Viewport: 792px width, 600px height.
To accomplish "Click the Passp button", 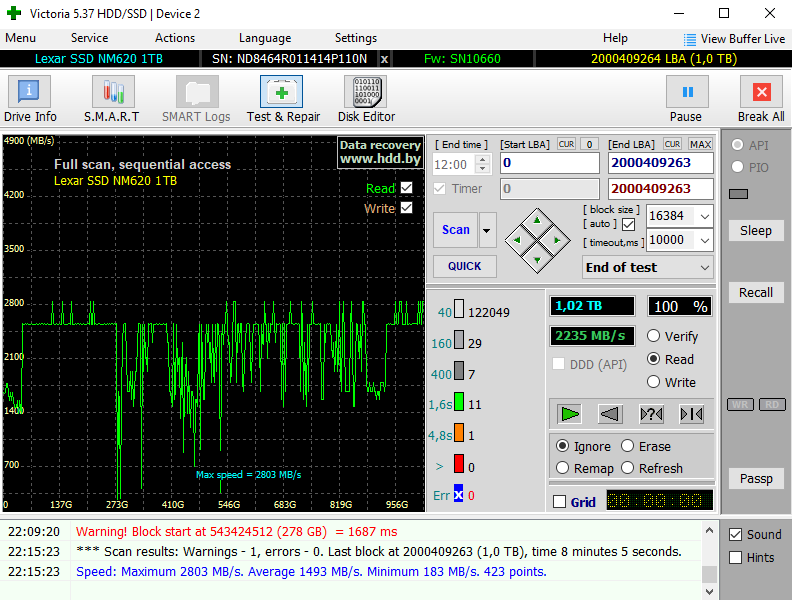I will point(756,478).
